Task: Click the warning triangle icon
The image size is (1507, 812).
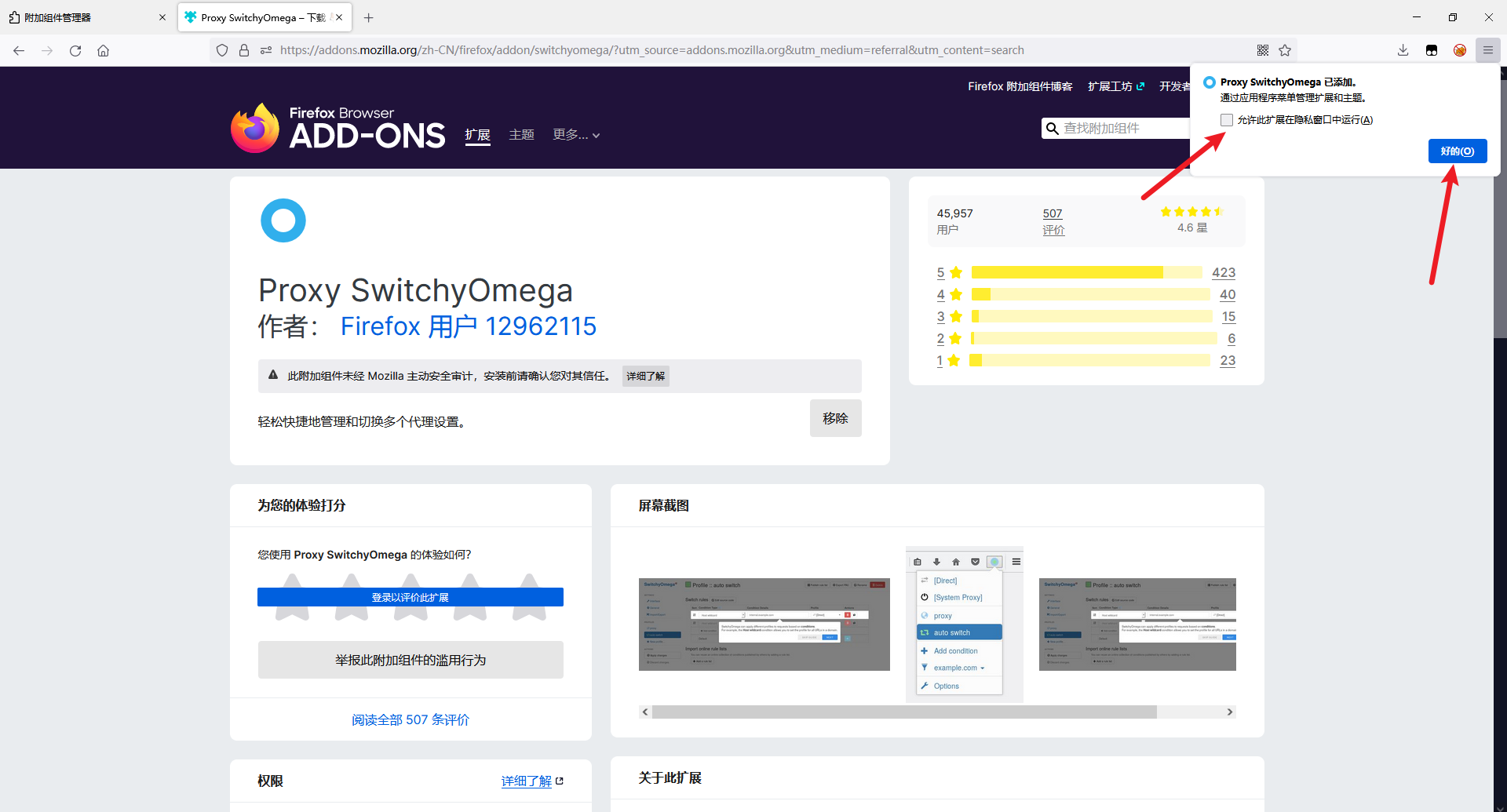Action: pos(273,375)
